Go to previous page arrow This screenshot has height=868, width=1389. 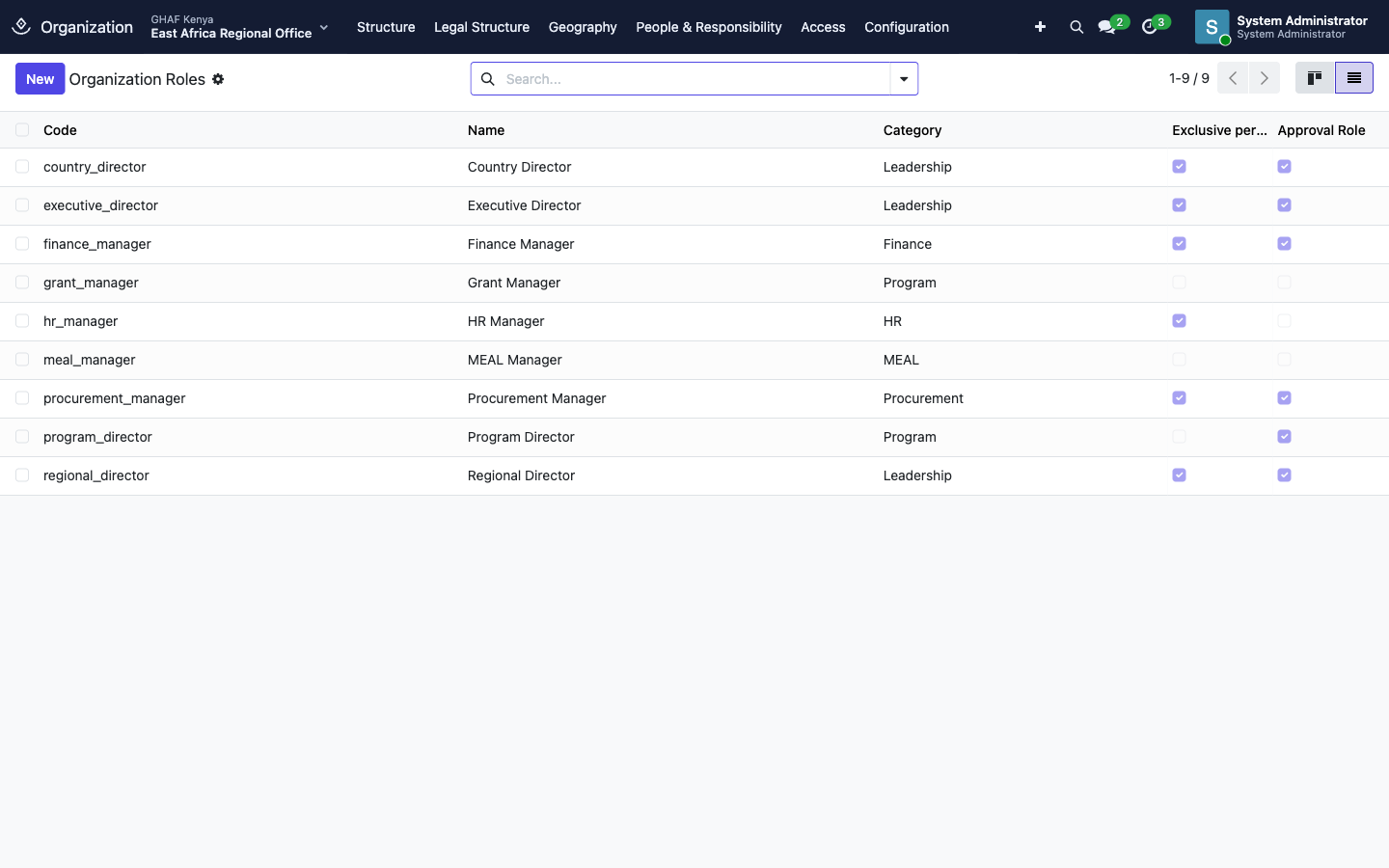[1233, 78]
